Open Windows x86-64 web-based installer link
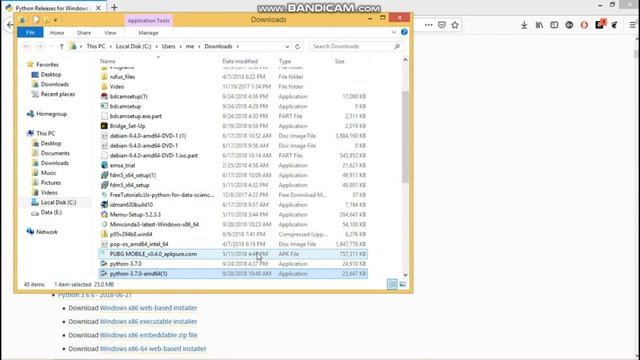Viewport: 640px width, 360px height. click(153, 349)
